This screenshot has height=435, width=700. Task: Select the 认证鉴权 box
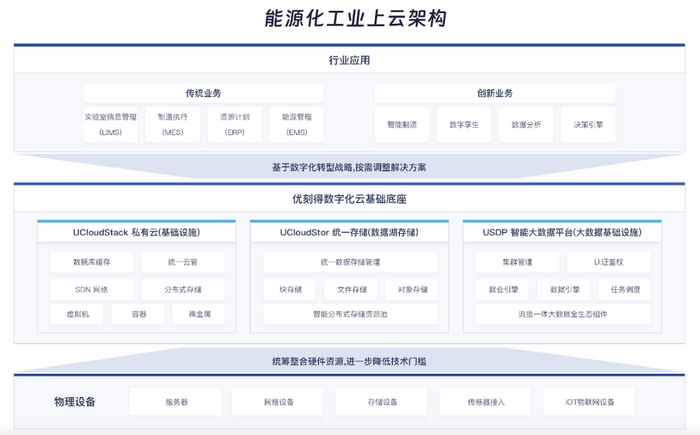pyautogui.click(x=608, y=262)
